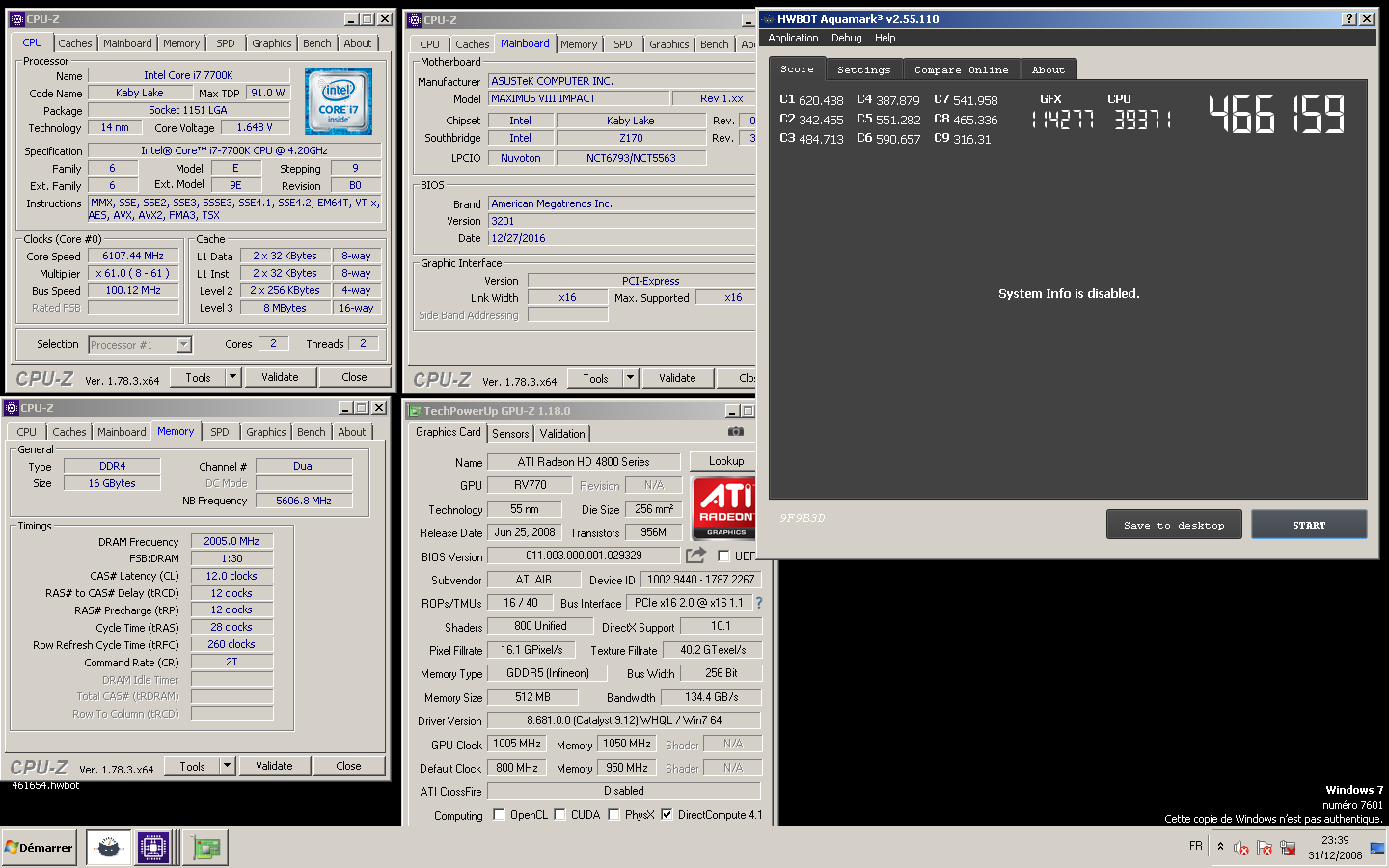Toggle the UEFI checkbox in GPU-Z
The width and height of the screenshot is (1389, 868).
pyautogui.click(x=723, y=556)
